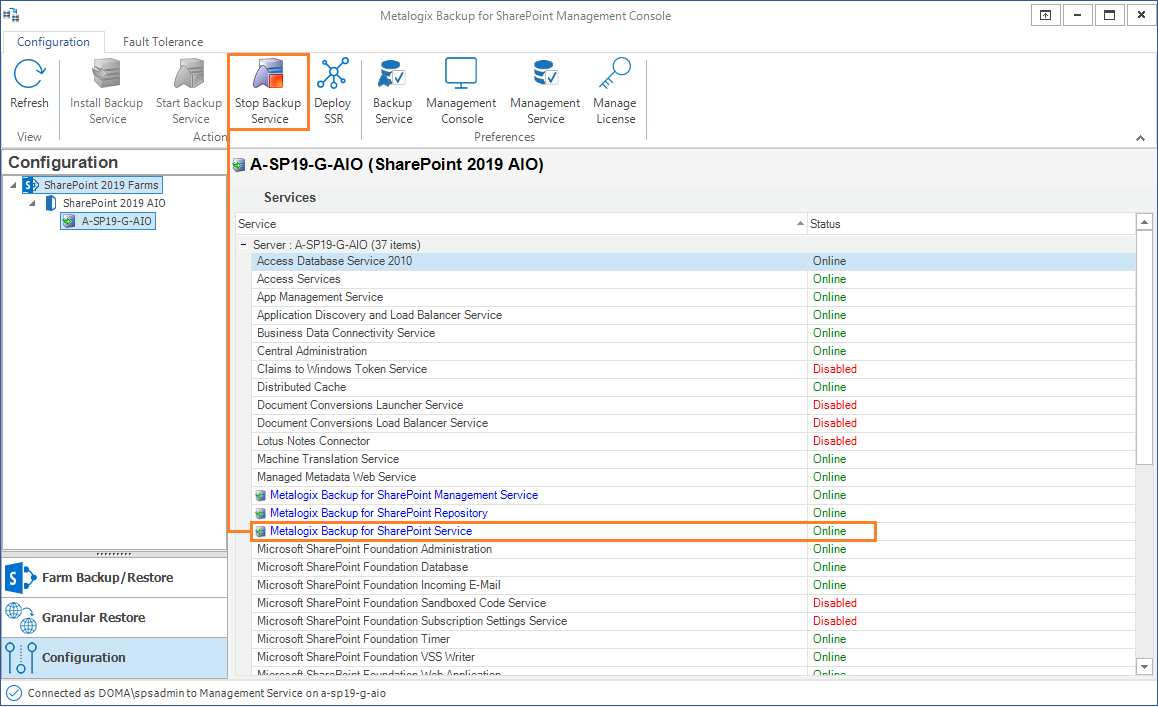
Task: Select Configuration navigation pane button
Action: point(114,658)
